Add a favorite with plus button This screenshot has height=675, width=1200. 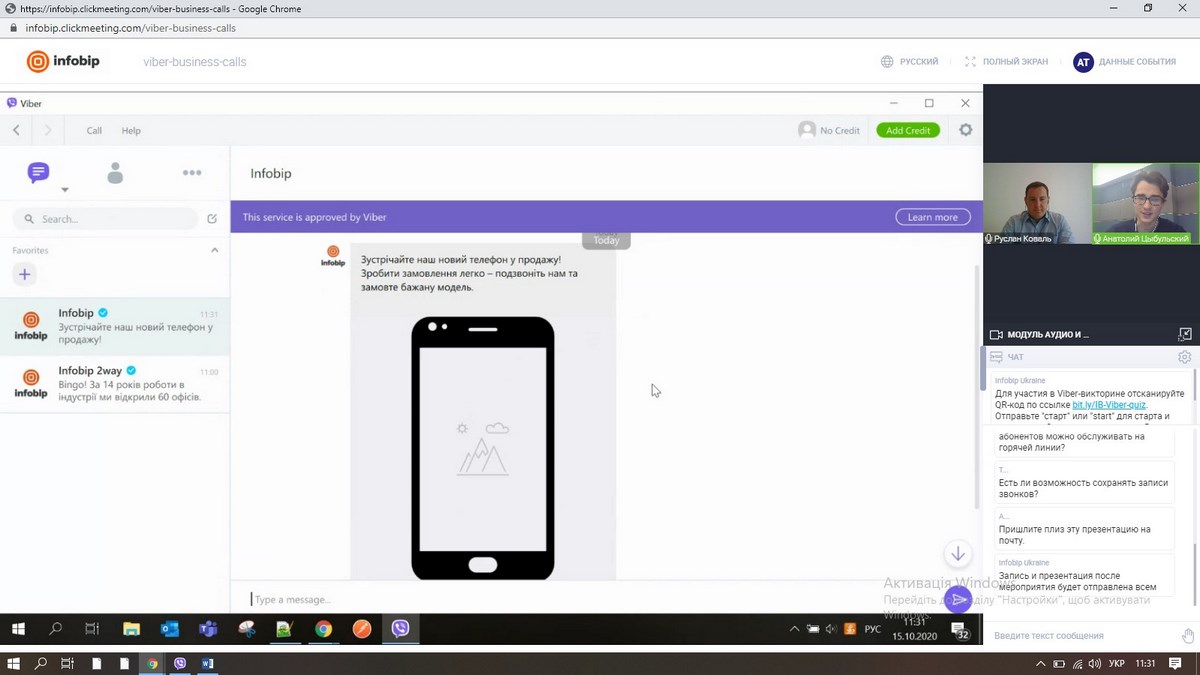click(25, 274)
